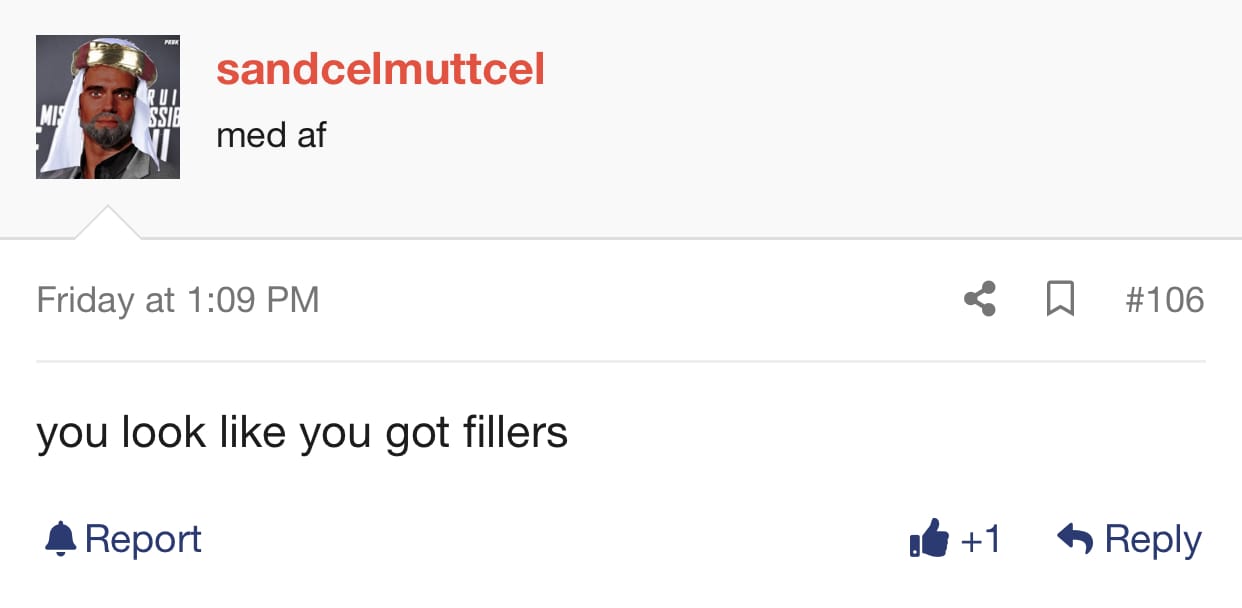The width and height of the screenshot is (1242, 608).
Task: Click the bearded face in the avatar
Action: 108,108
